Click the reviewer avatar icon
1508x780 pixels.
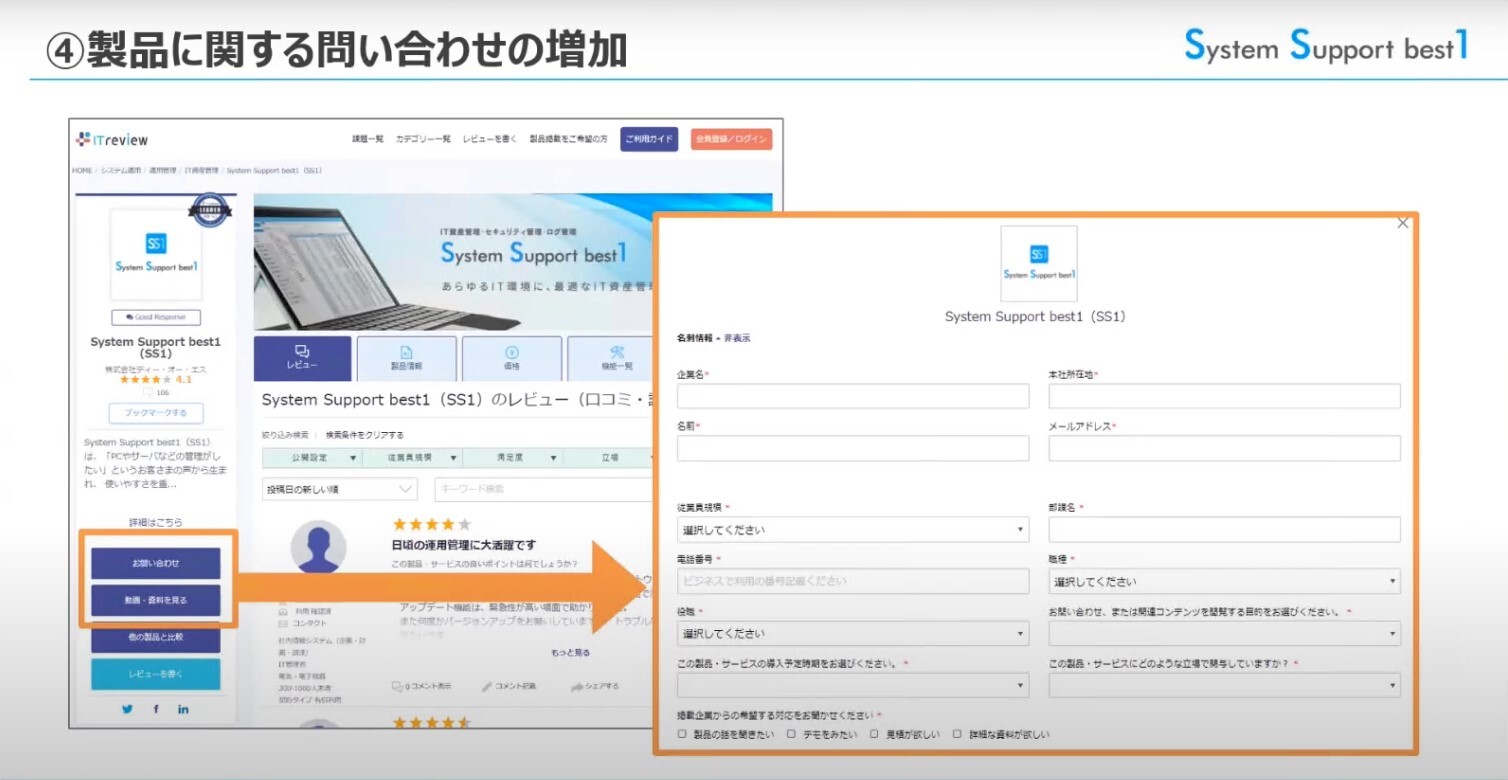(x=319, y=547)
